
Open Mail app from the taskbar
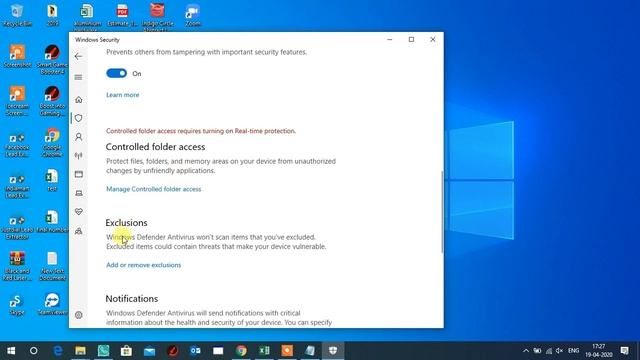[149, 351]
